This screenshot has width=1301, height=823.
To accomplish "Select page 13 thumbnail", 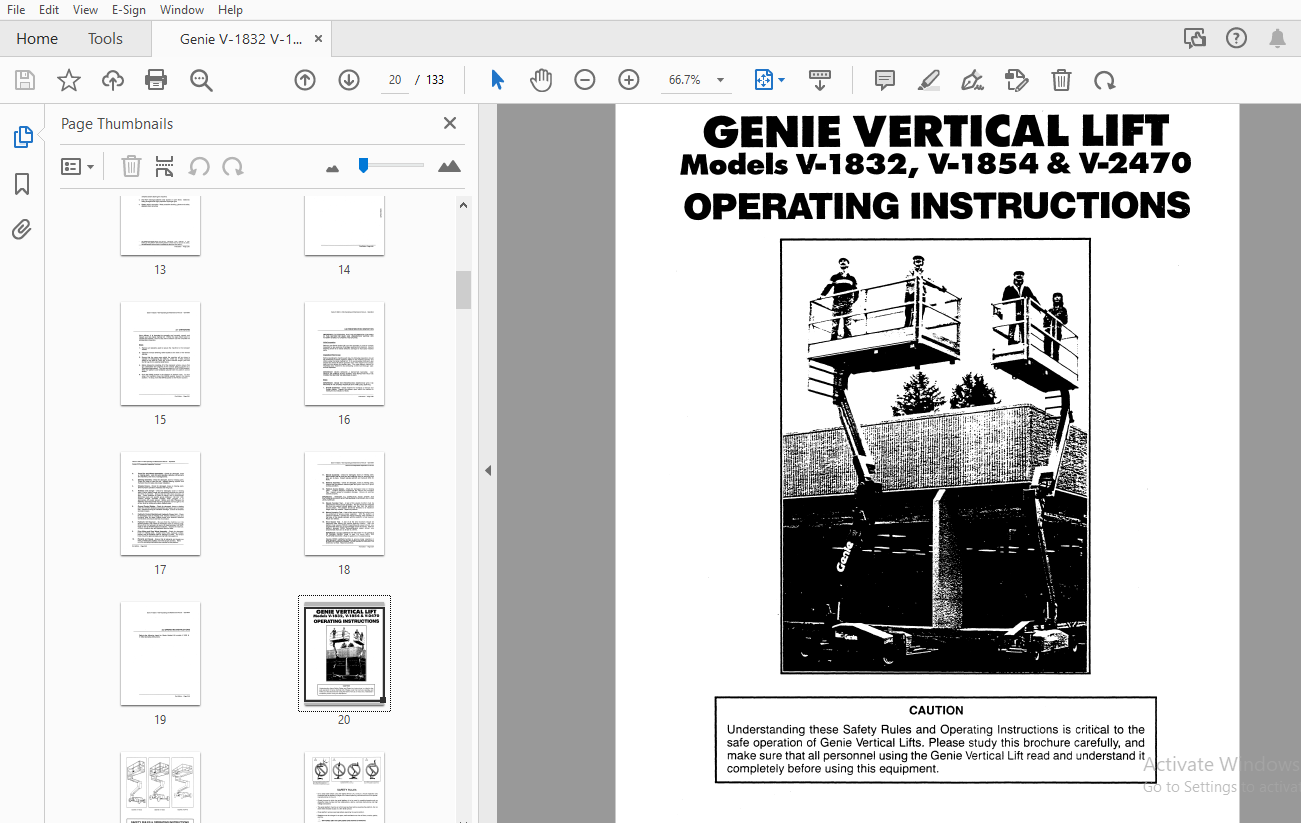I will pos(160,225).
